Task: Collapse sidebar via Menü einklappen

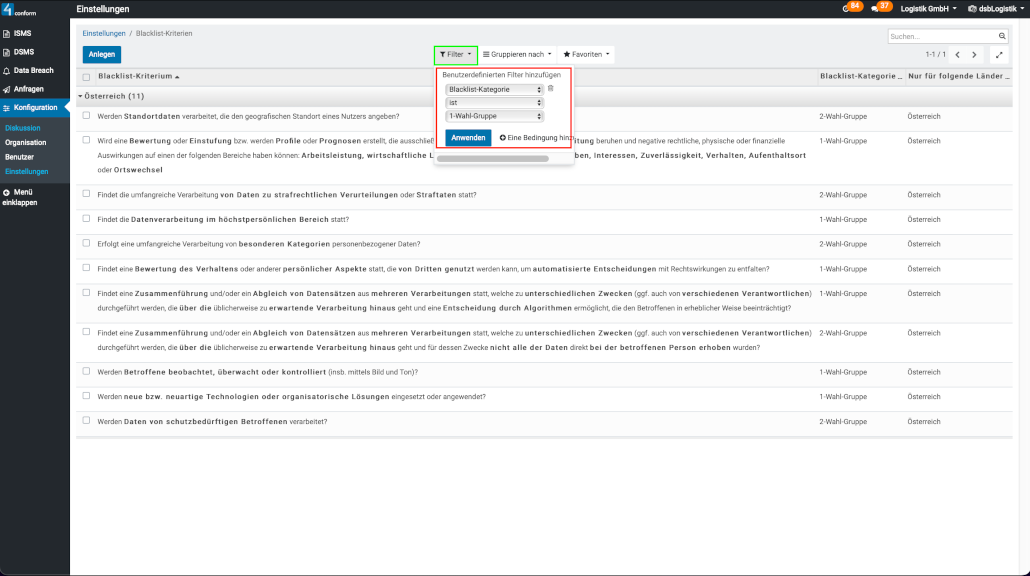Action: click(22, 196)
